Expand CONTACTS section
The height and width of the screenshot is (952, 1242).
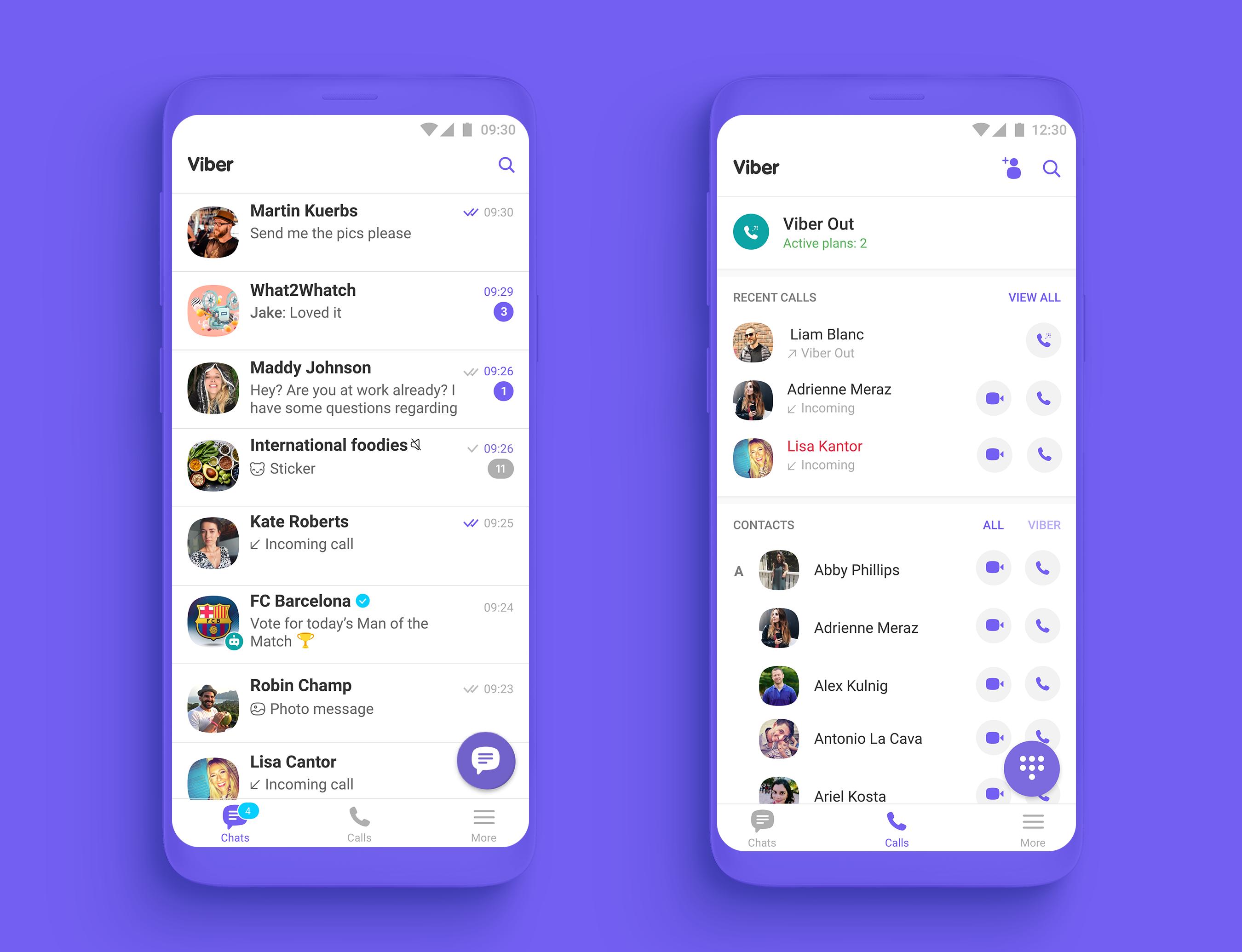coord(776,524)
